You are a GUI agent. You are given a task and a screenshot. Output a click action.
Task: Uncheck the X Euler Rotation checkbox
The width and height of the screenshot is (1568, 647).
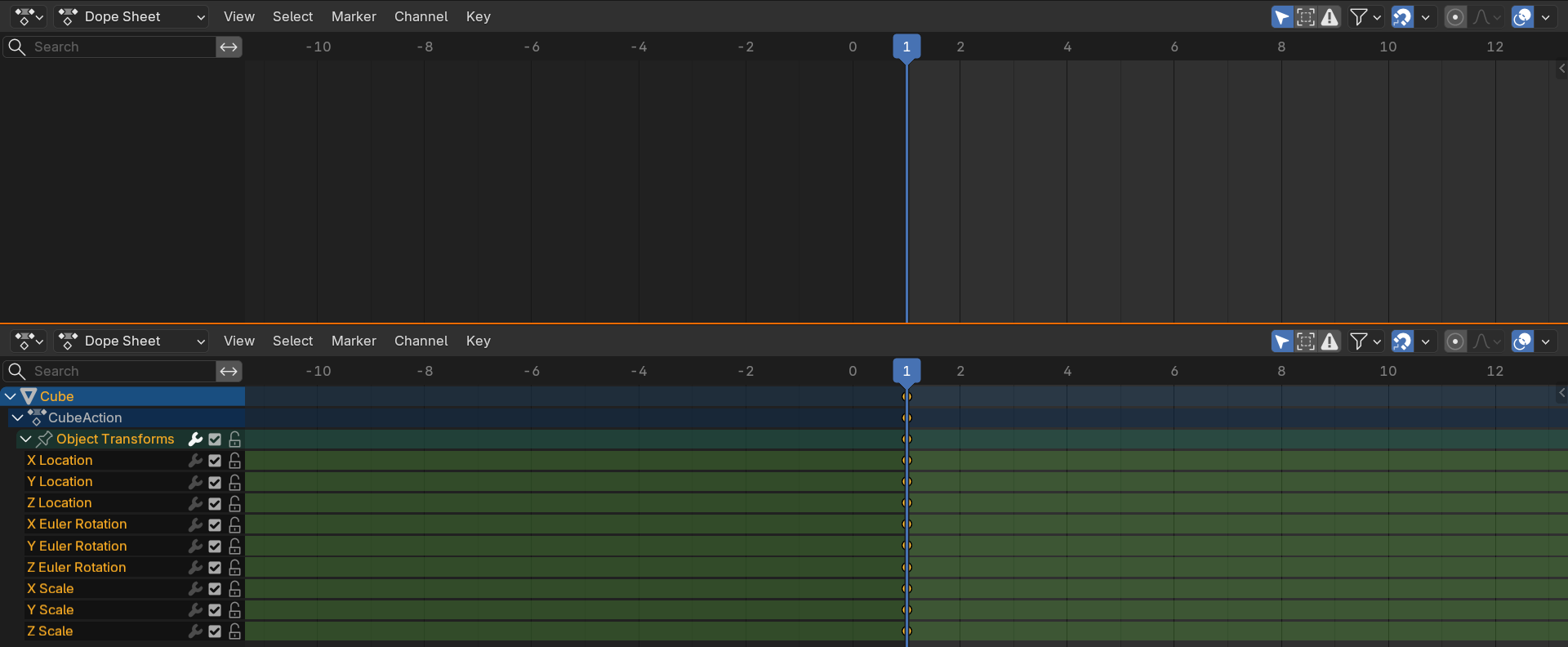click(x=215, y=524)
